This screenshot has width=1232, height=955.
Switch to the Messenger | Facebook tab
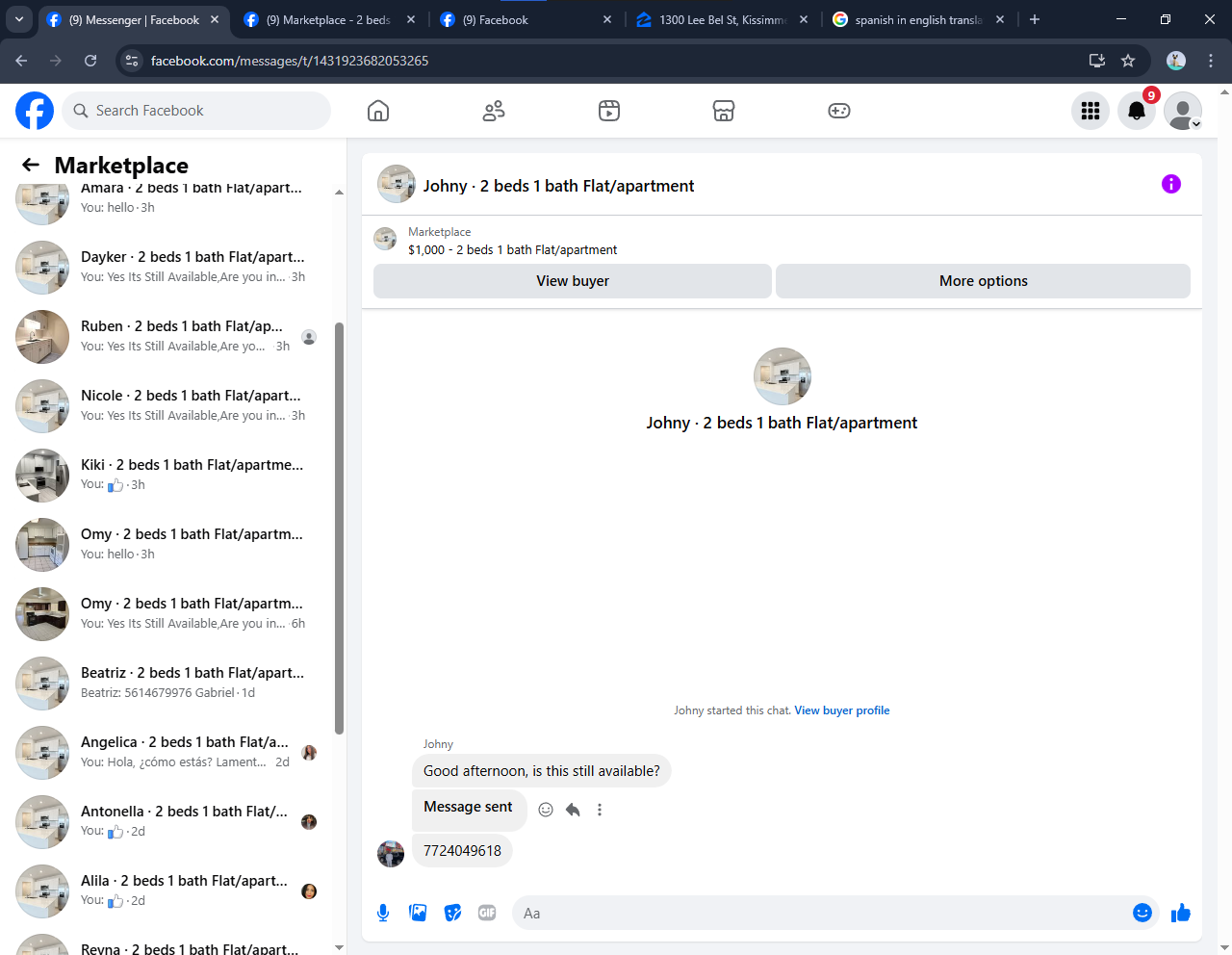(133, 19)
